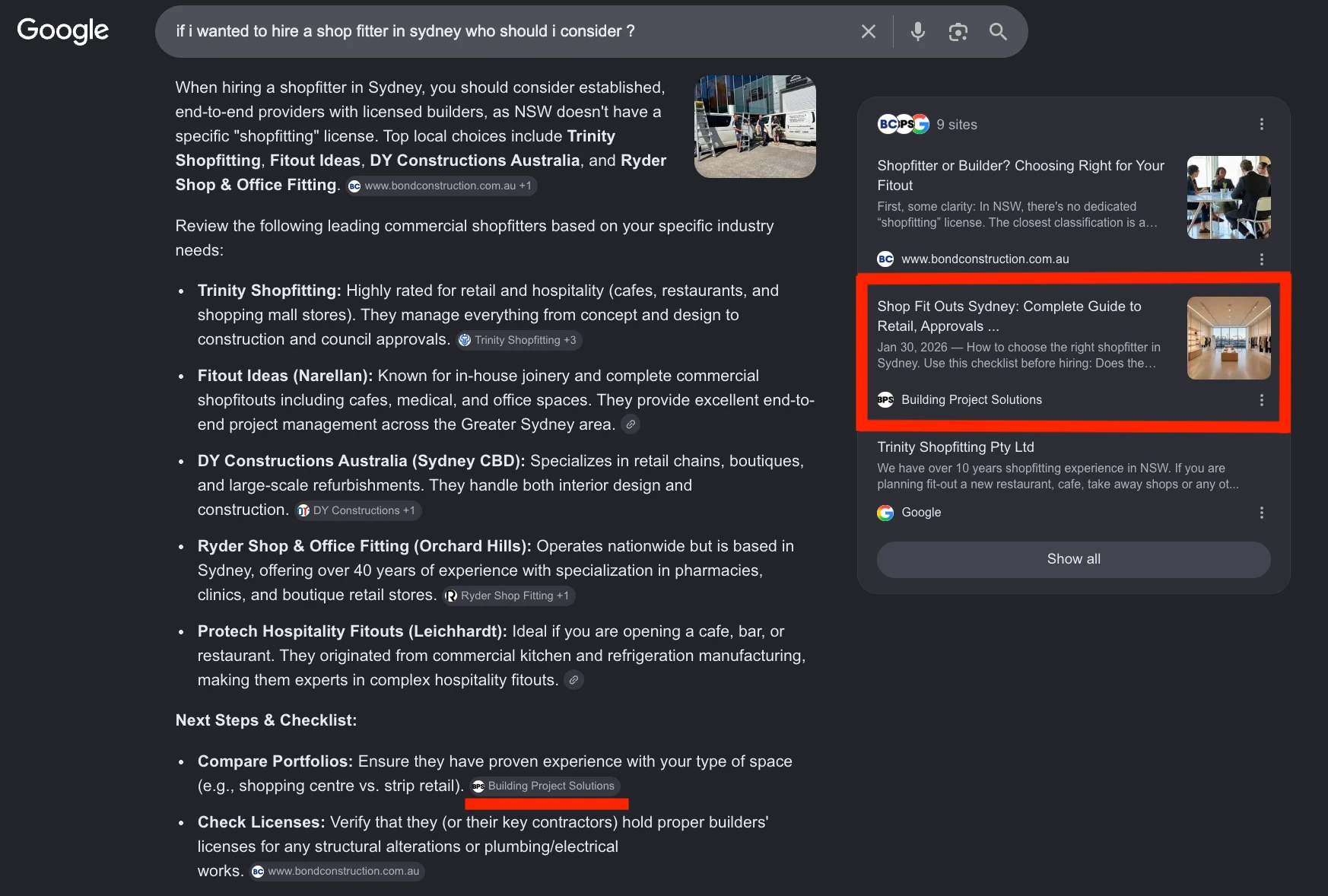The width and height of the screenshot is (1328, 896).
Task: Click the 'Fitout Ideas (Narellan):' bold heading
Action: 285,376
